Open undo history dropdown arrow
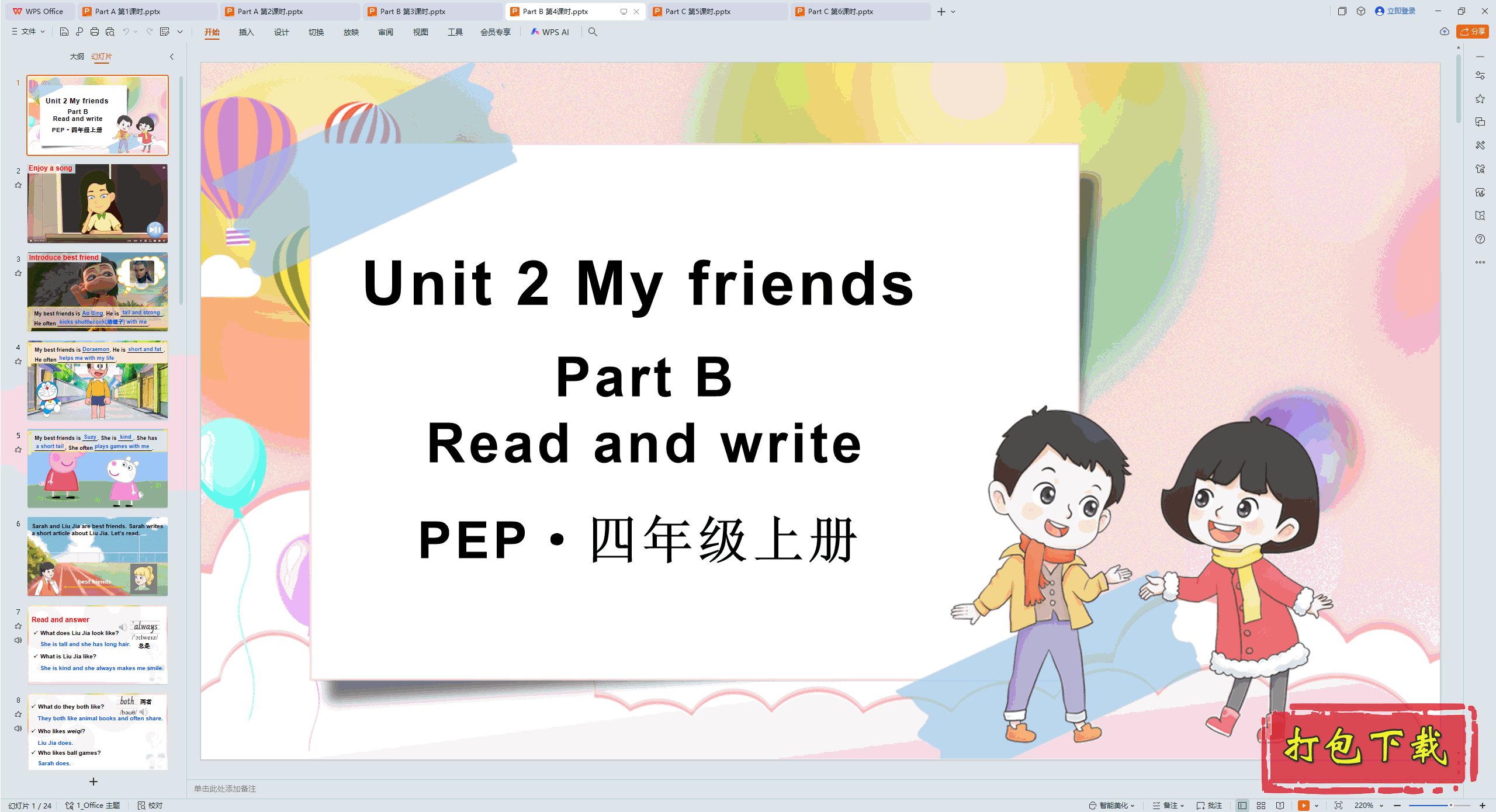Viewport: 1496px width, 812px height. [x=136, y=32]
